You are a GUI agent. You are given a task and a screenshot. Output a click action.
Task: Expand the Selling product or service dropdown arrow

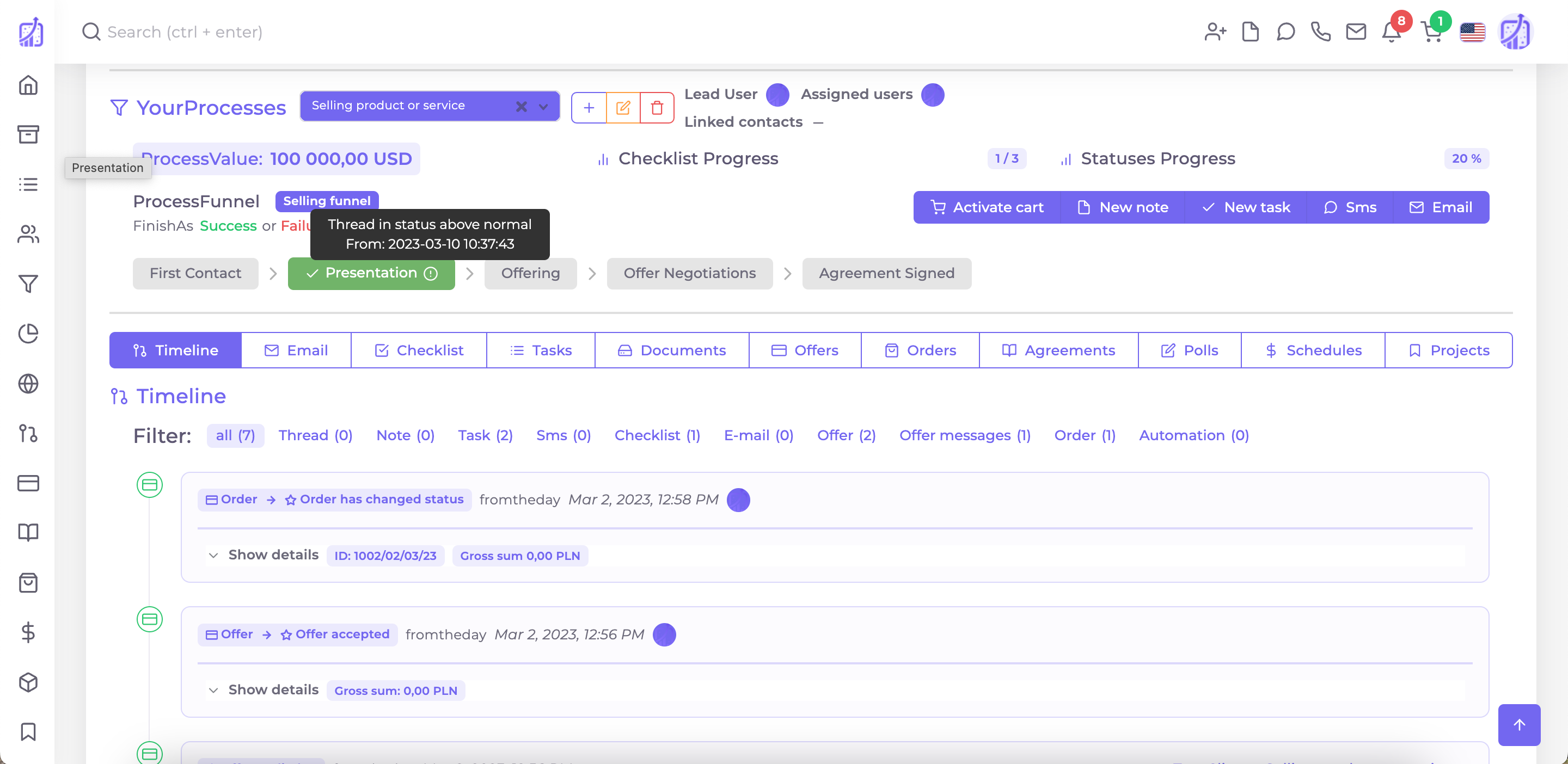pos(543,107)
